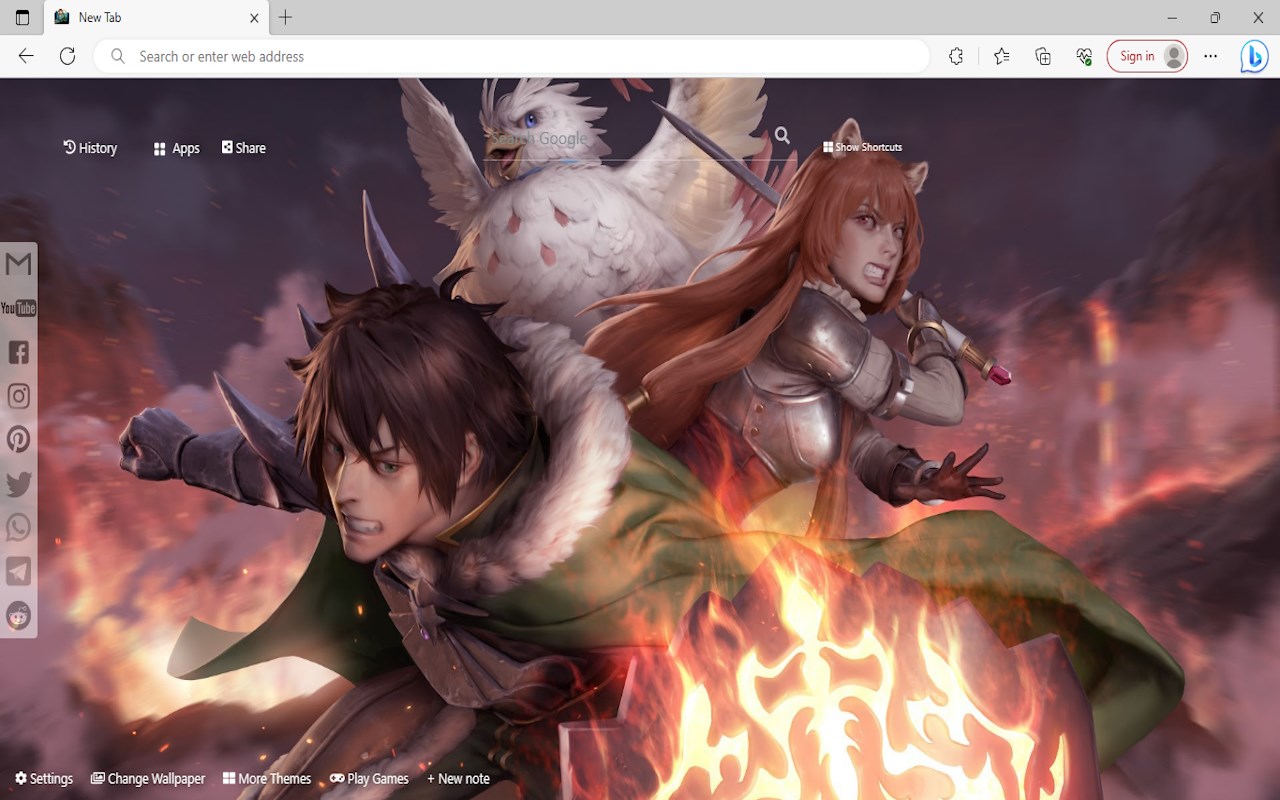Click the Share link
The image size is (1280, 800).
[x=244, y=148]
